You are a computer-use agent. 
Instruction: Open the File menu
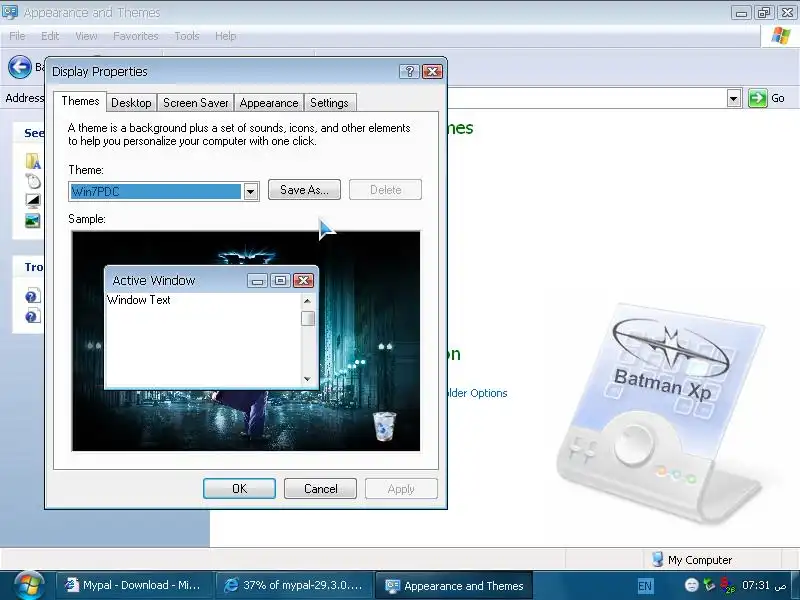pyautogui.click(x=17, y=36)
